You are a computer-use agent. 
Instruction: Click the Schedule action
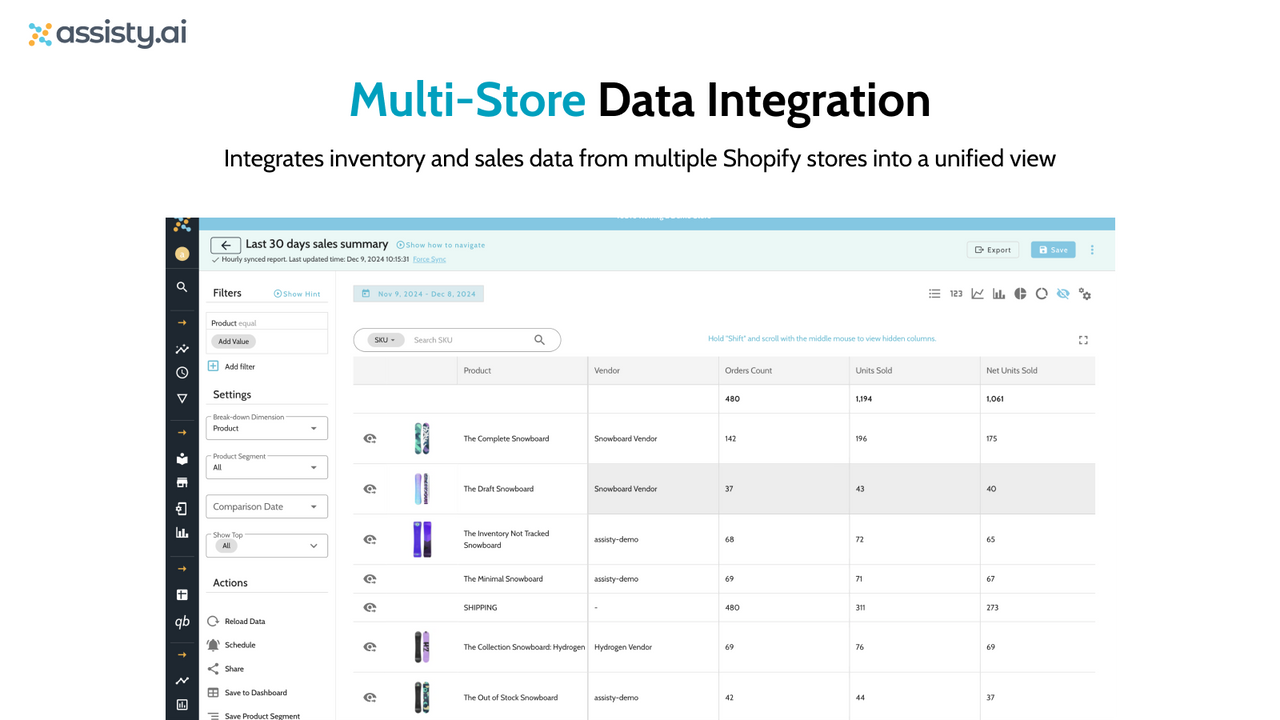tap(231, 645)
